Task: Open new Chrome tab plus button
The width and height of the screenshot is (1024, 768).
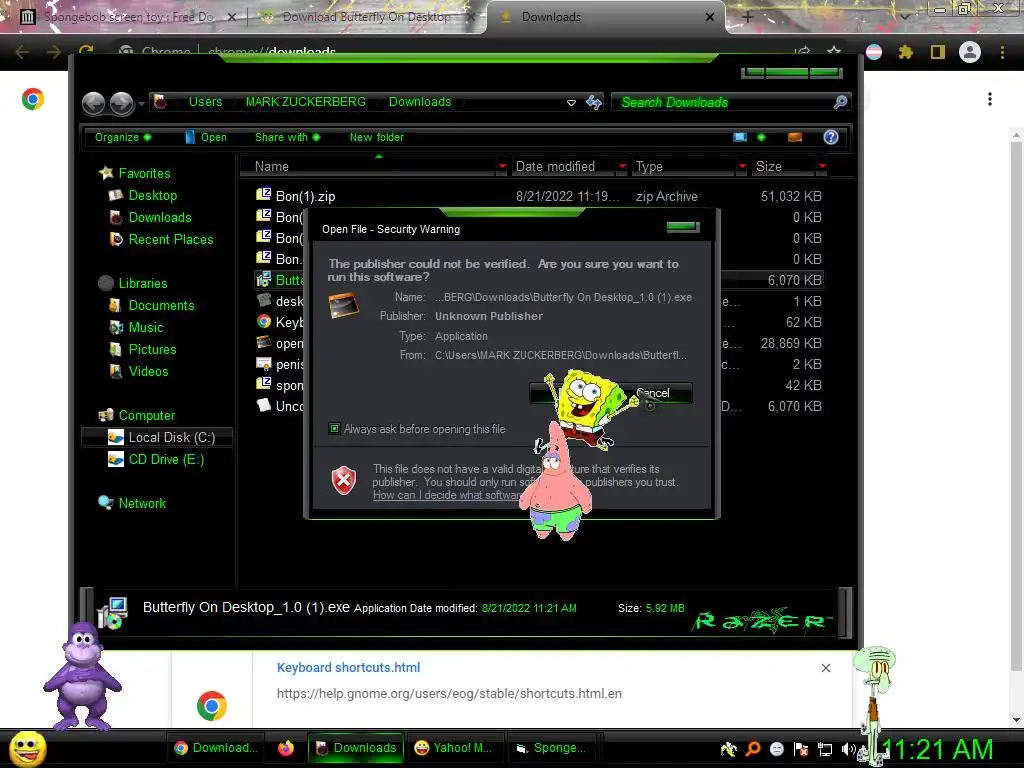Action: (x=748, y=17)
